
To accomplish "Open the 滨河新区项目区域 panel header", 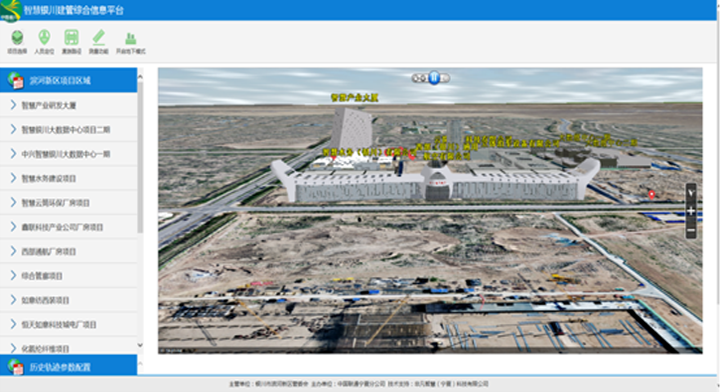I will 68,80.
